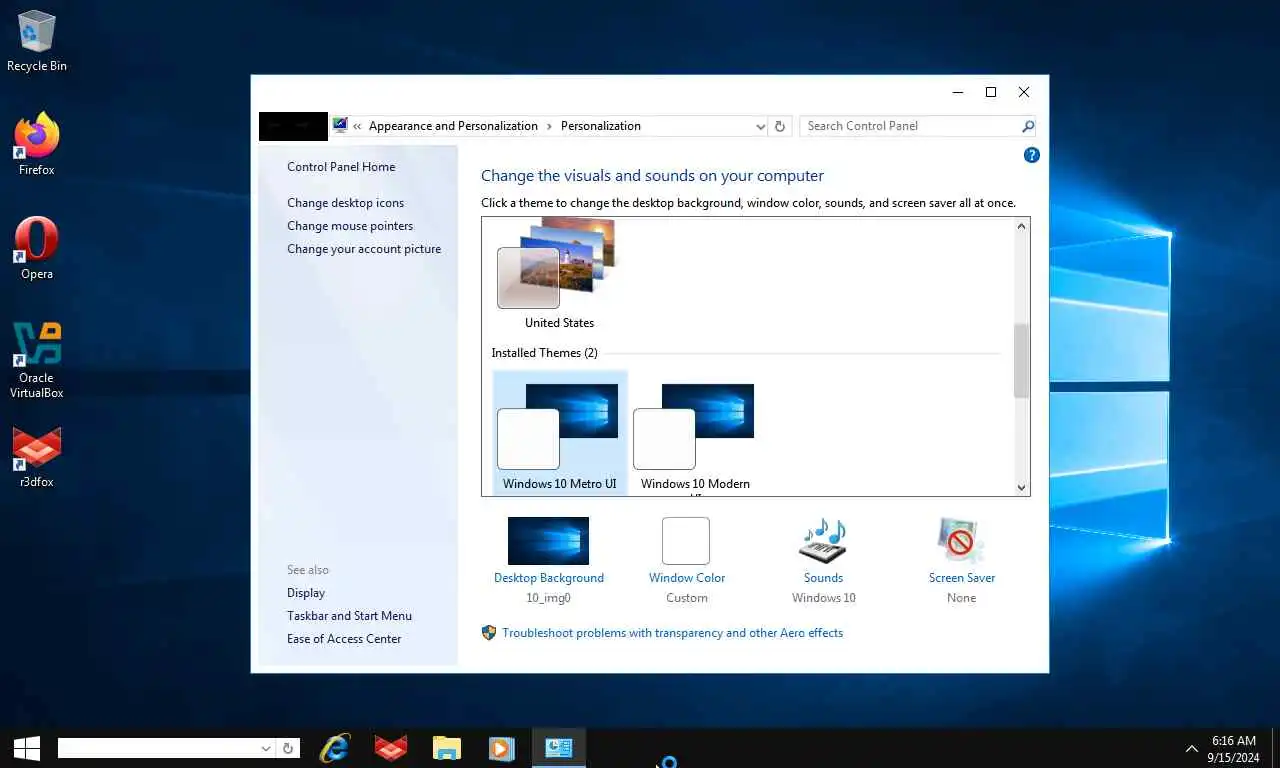
Task: Open File Explorer in the taskbar
Action: tap(447, 748)
